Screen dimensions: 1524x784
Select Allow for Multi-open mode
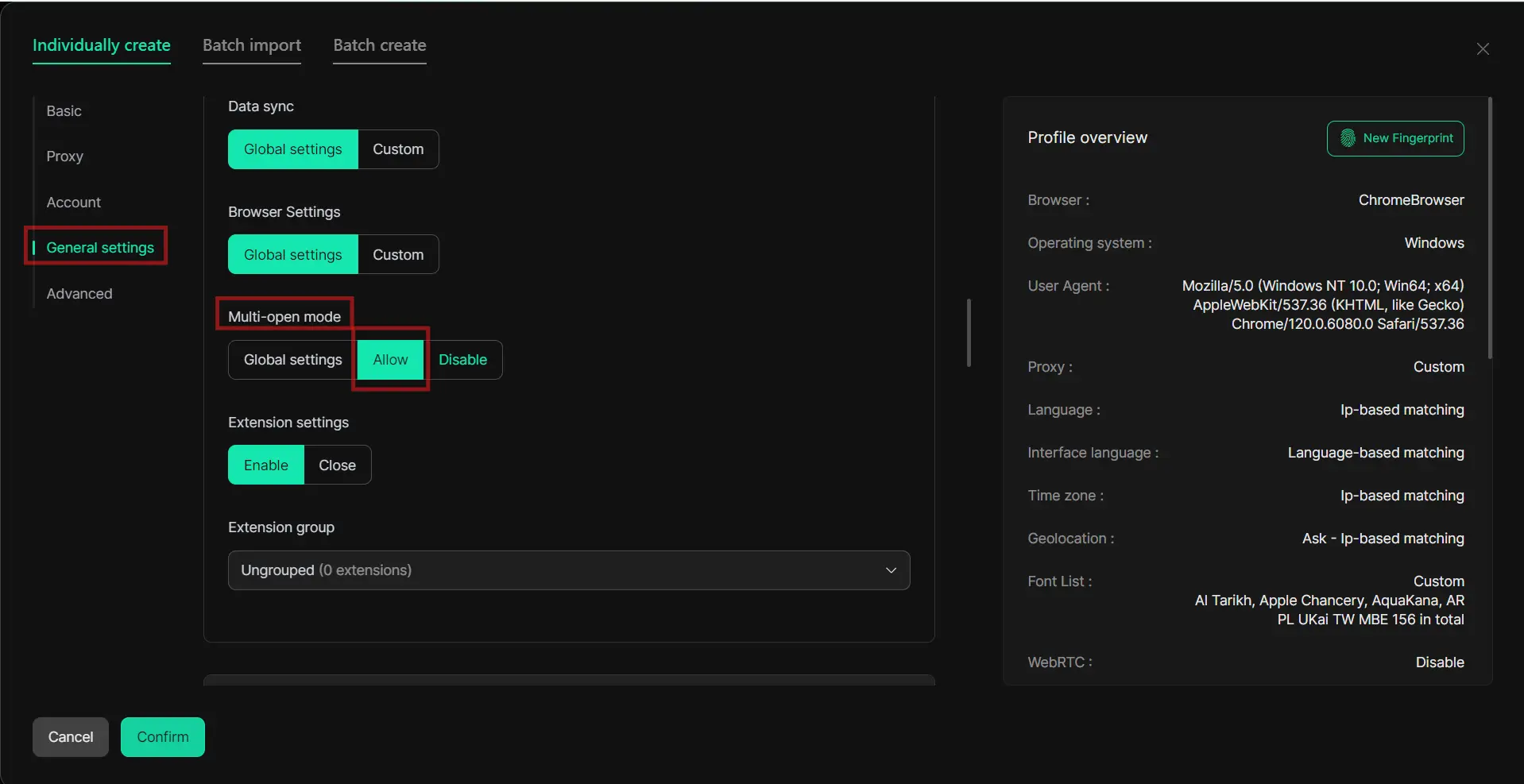(x=390, y=360)
